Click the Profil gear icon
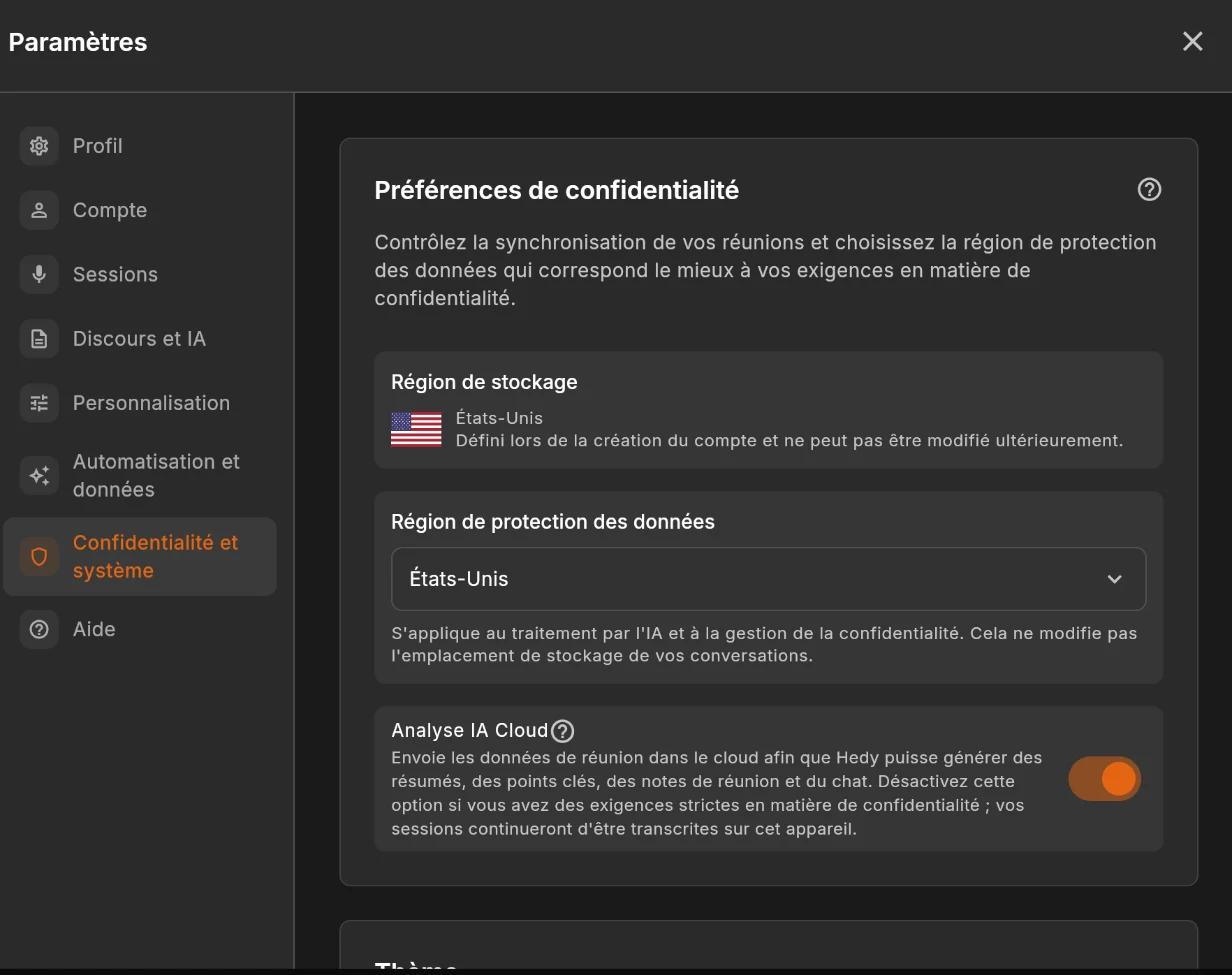This screenshot has width=1232, height=975. pos(39,146)
